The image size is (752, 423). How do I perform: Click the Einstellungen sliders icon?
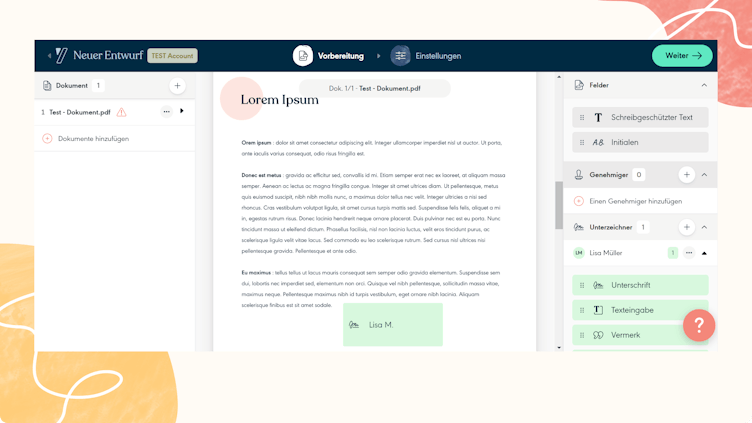coord(400,56)
